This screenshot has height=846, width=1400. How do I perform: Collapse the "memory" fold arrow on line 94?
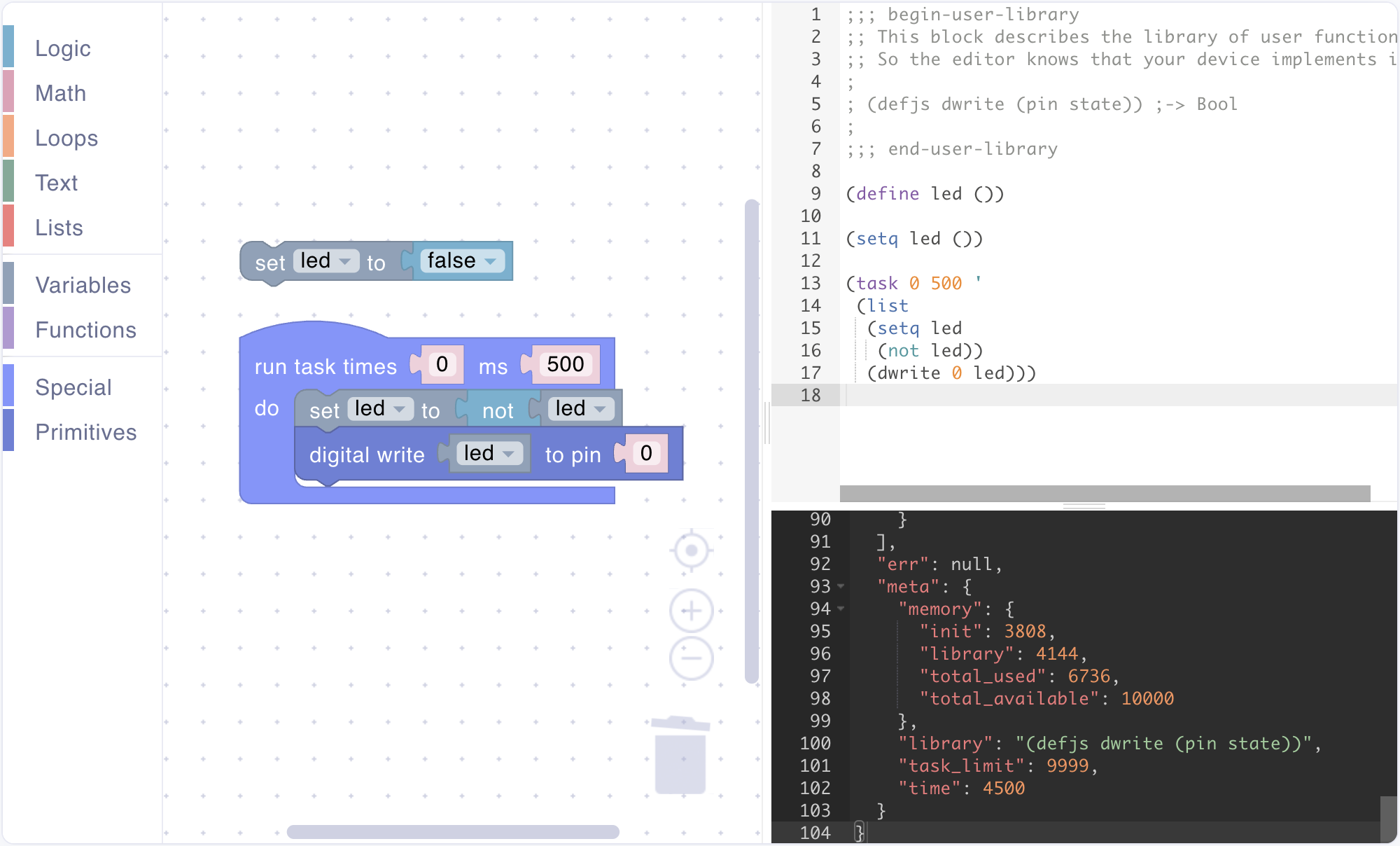click(841, 609)
